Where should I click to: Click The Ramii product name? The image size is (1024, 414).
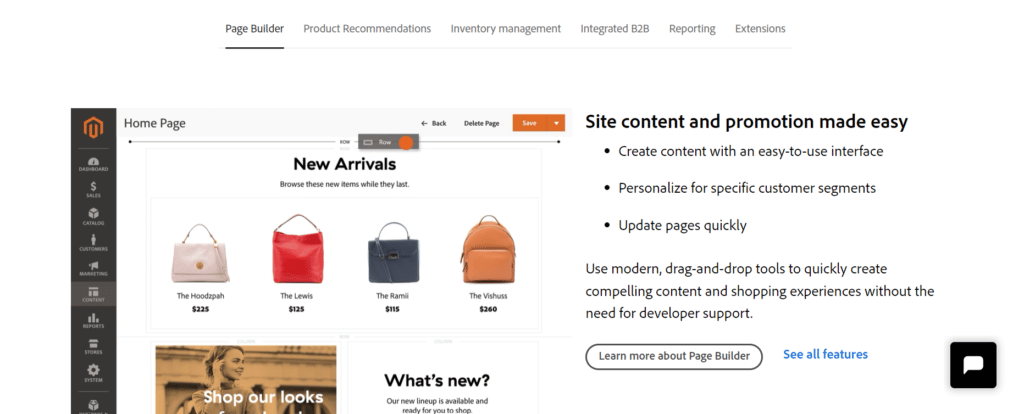coord(392,296)
